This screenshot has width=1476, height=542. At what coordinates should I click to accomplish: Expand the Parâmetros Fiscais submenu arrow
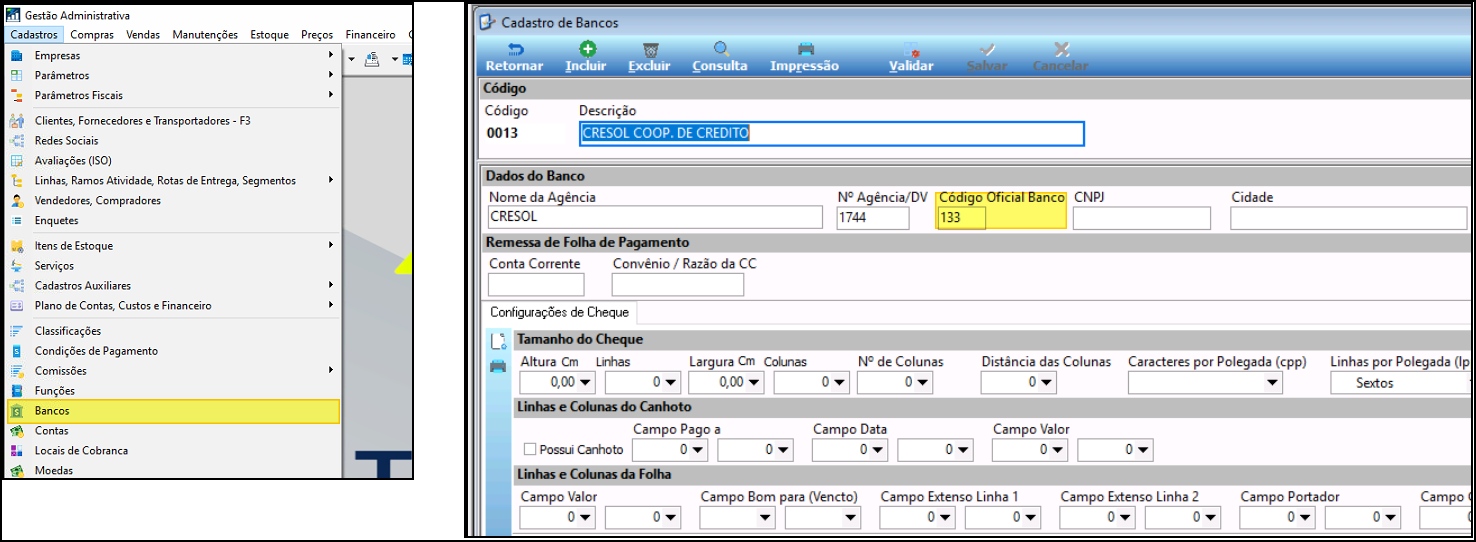pos(330,95)
